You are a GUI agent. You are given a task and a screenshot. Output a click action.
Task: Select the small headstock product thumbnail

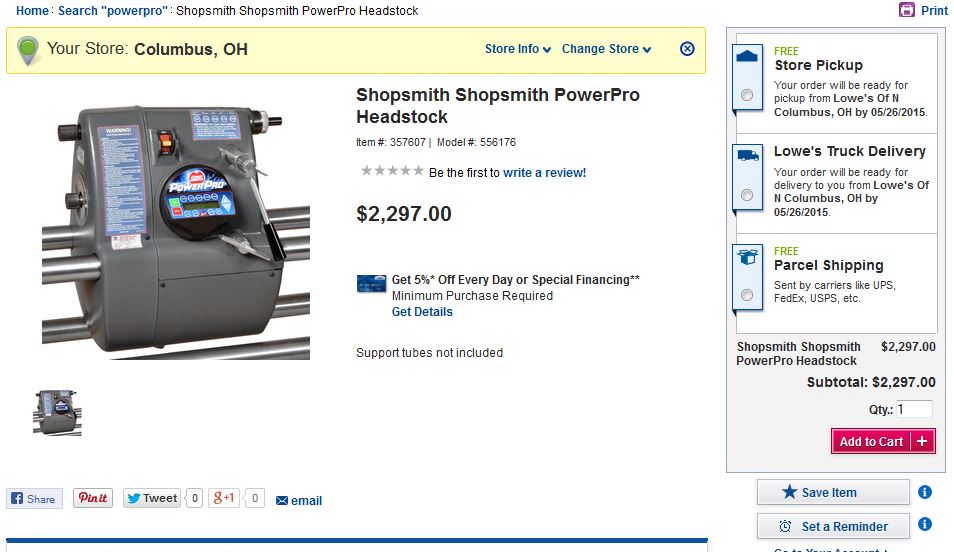(57, 412)
